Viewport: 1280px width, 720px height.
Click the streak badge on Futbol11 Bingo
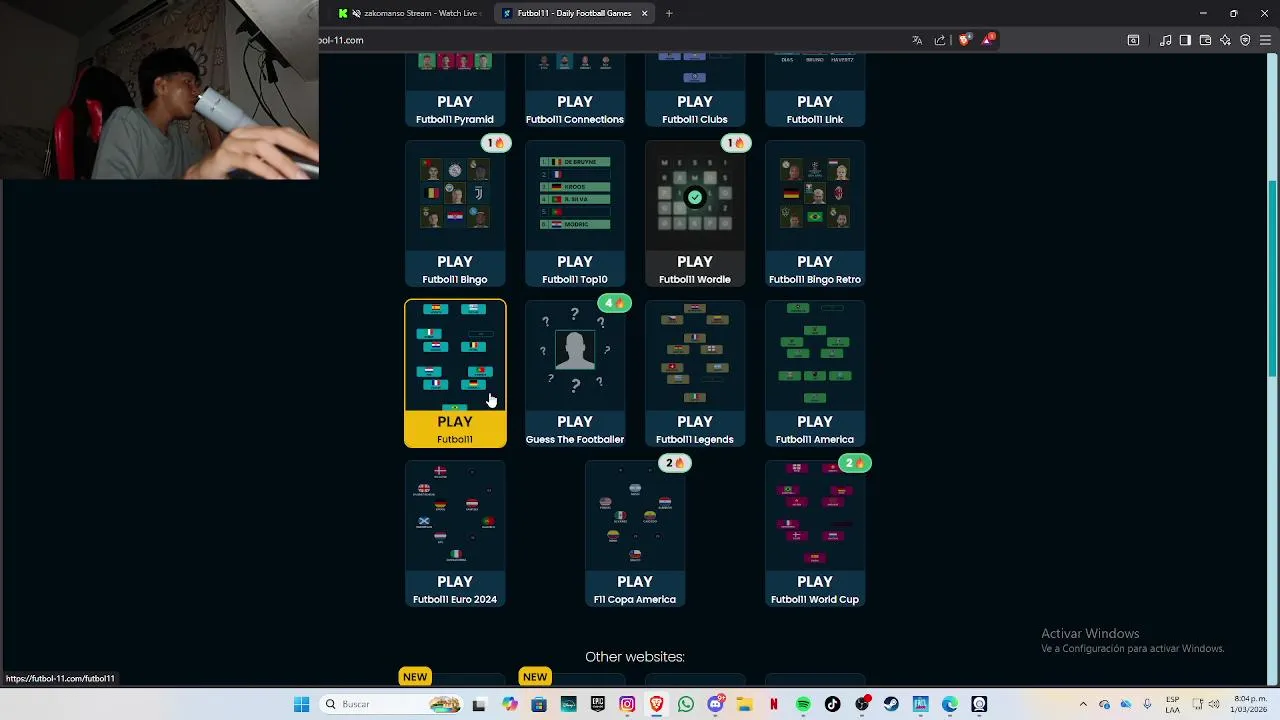point(496,143)
